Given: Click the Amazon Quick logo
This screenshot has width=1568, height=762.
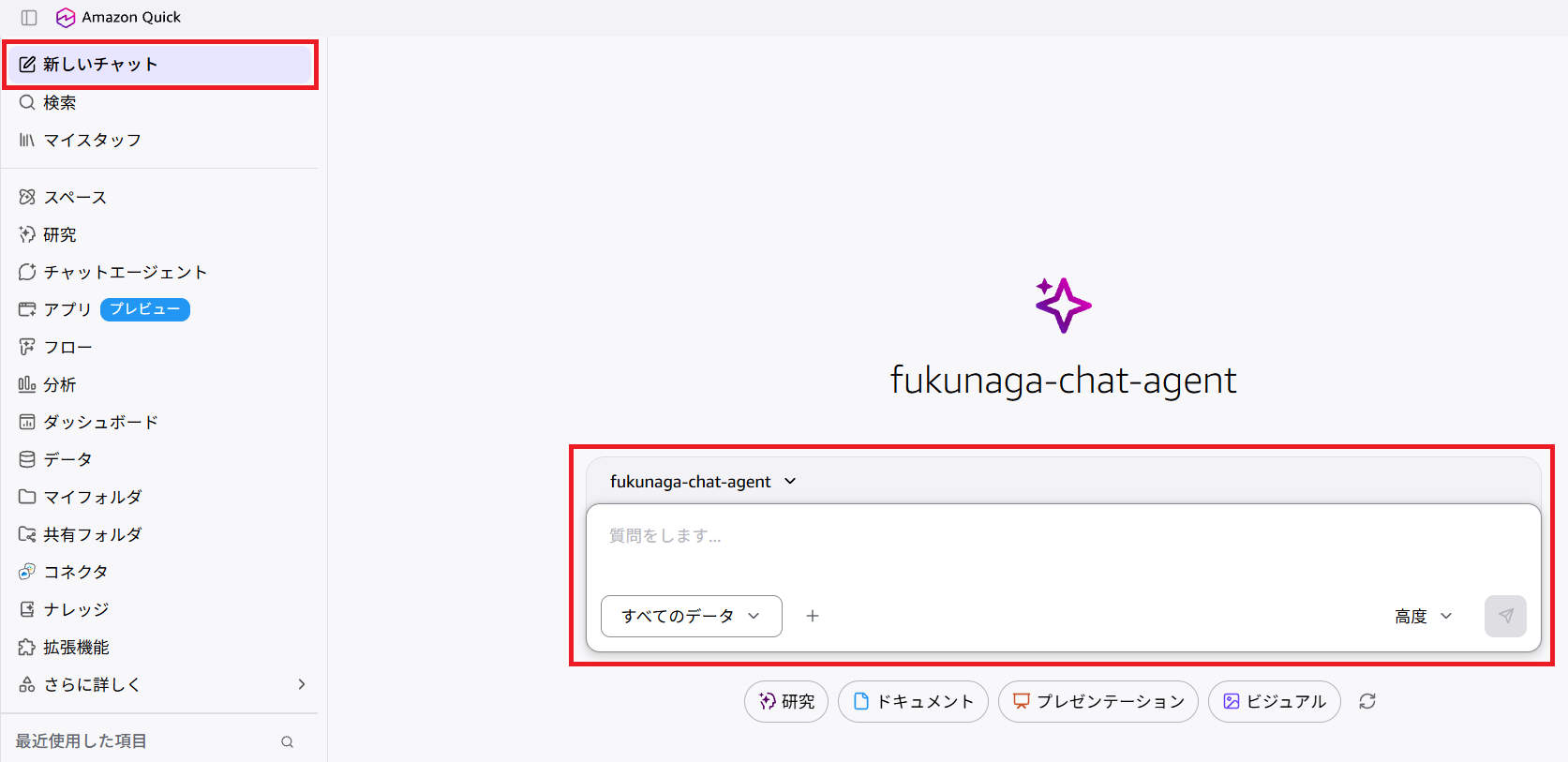Looking at the screenshot, I should pos(66,18).
